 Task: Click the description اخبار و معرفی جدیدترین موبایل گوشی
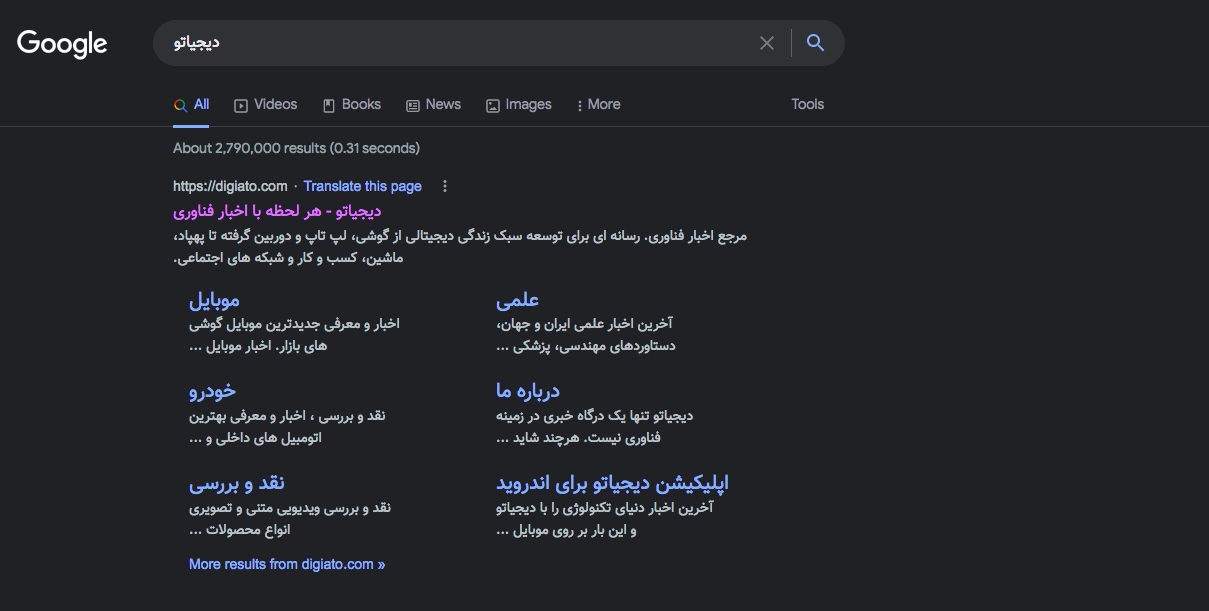point(294,335)
